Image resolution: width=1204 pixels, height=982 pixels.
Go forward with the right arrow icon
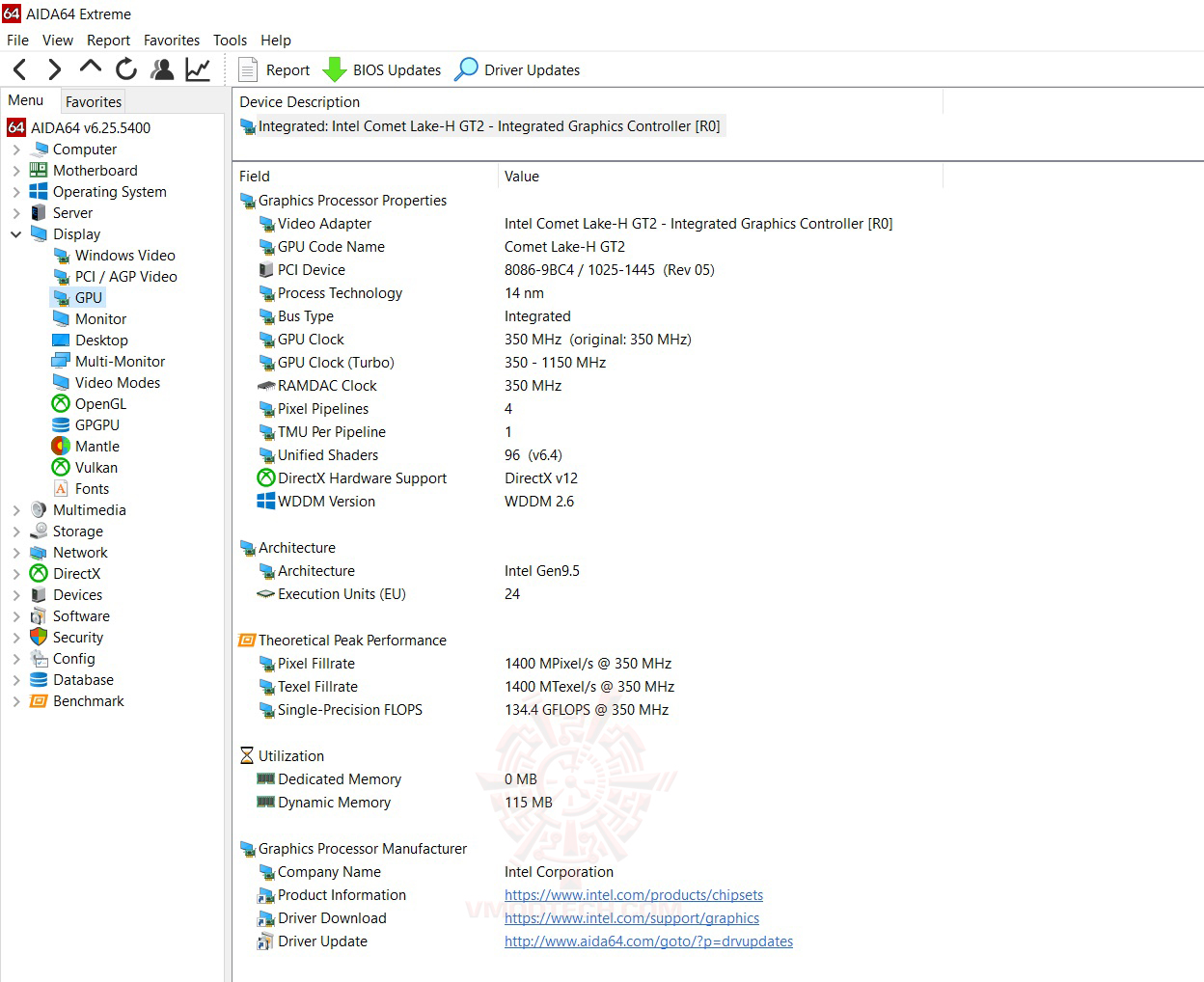point(55,69)
